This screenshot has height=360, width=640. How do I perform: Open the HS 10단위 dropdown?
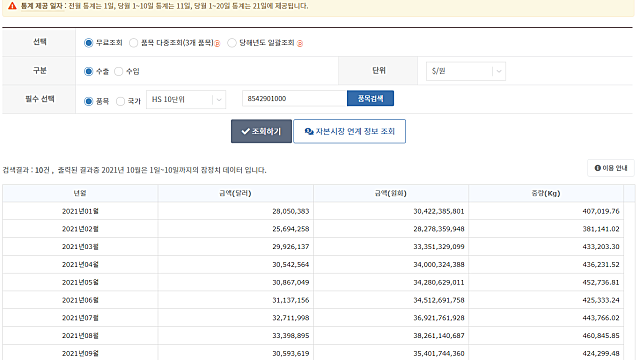click(186, 100)
